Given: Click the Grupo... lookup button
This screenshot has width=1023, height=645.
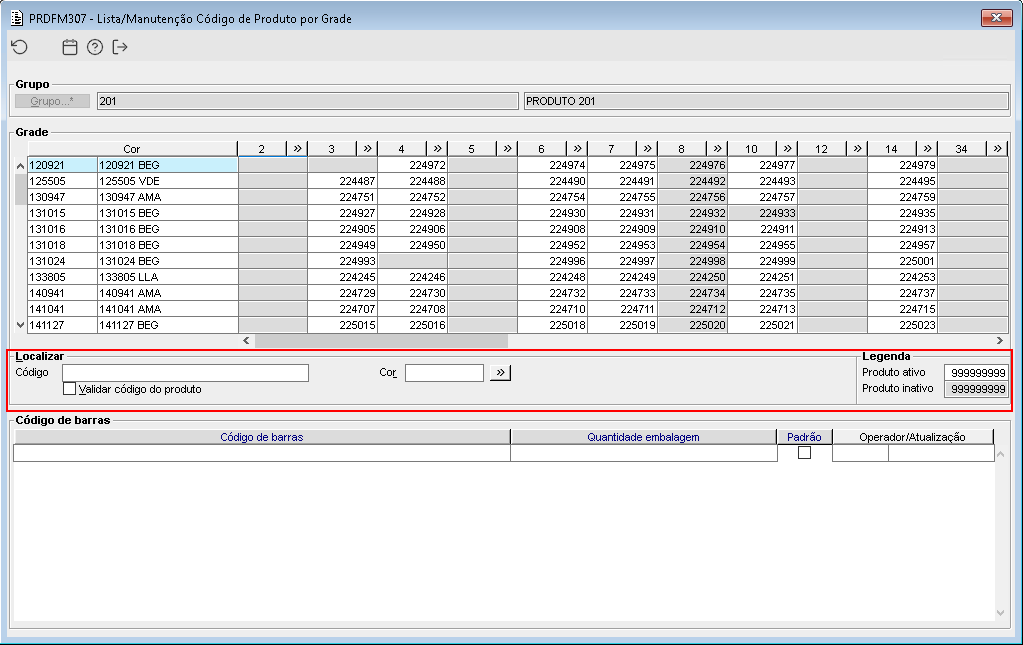Looking at the screenshot, I should click(x=52, y=101).
